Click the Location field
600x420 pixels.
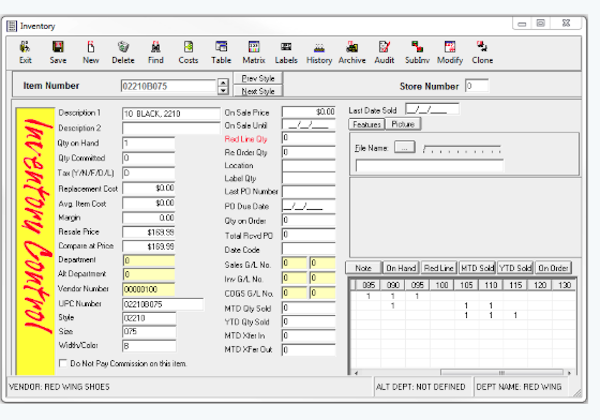(x=309, y=165)
